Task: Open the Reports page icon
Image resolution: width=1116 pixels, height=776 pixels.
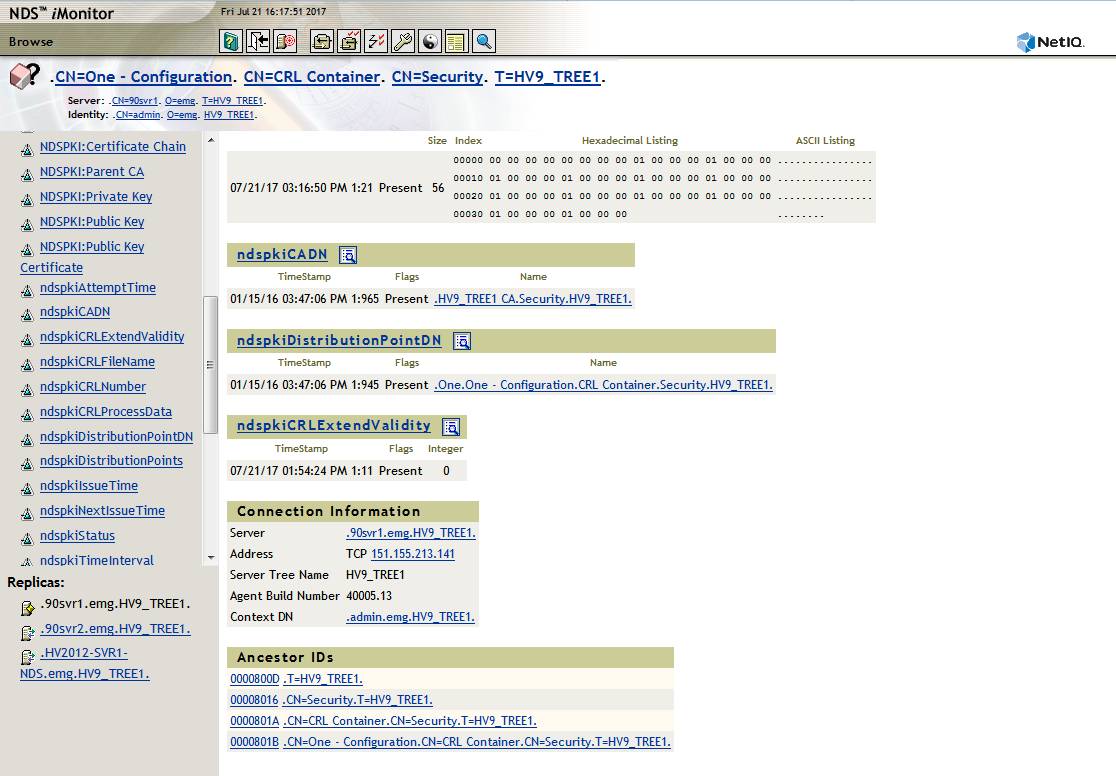Action: click(x=456, y=41)
